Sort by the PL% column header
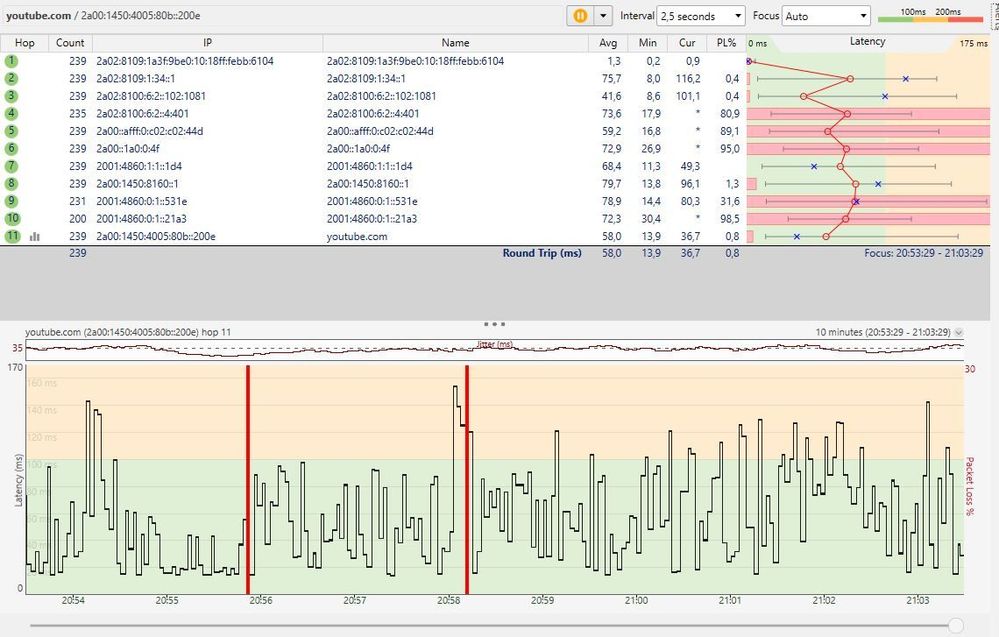Viewport: 999px width, 637px height. point(726,43)
